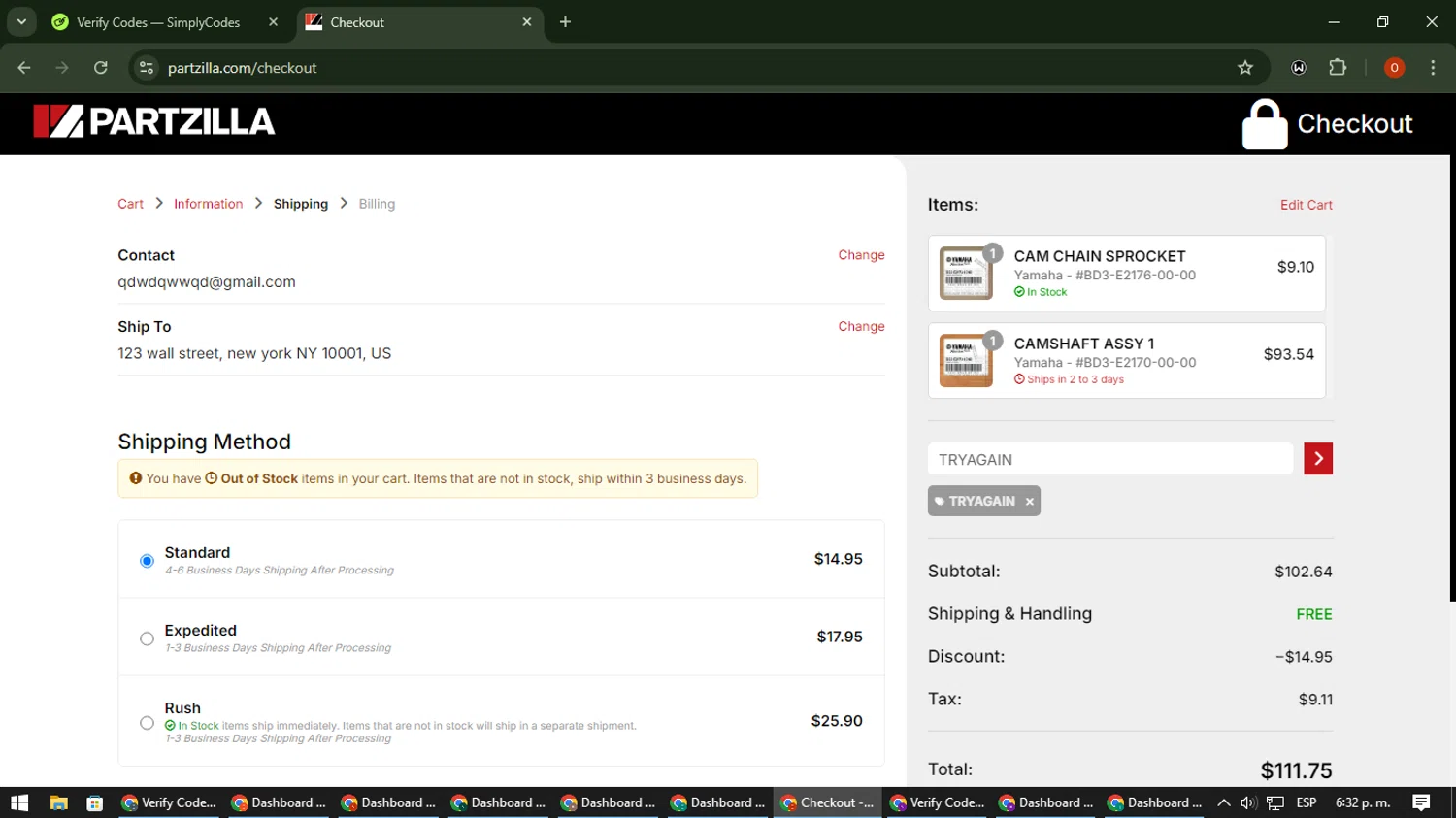The image size is (1456, 818).
Task: Open network status tray icon
Action: click(1275, 802)
